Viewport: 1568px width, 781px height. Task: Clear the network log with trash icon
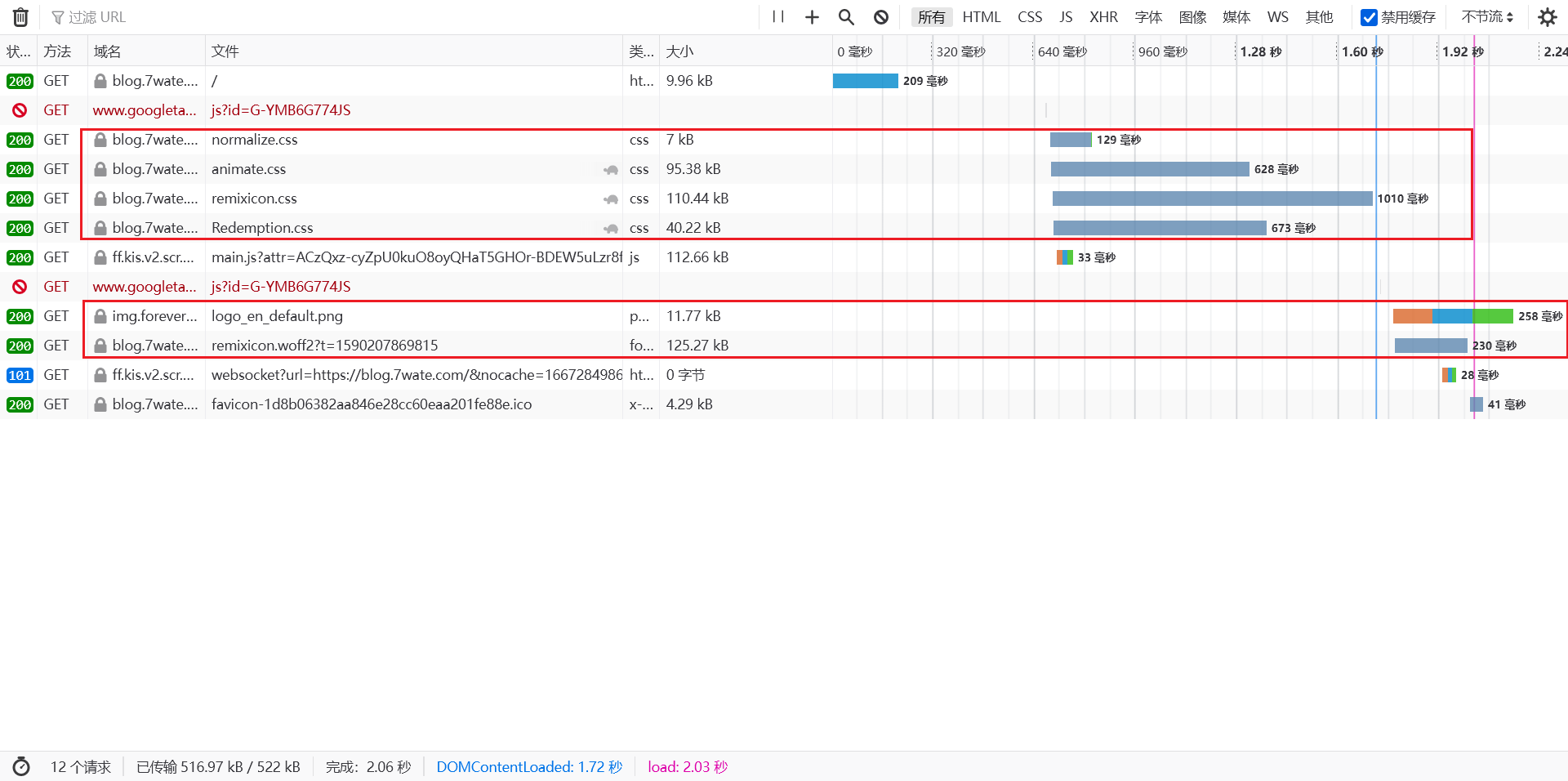[x=20, y=17]
